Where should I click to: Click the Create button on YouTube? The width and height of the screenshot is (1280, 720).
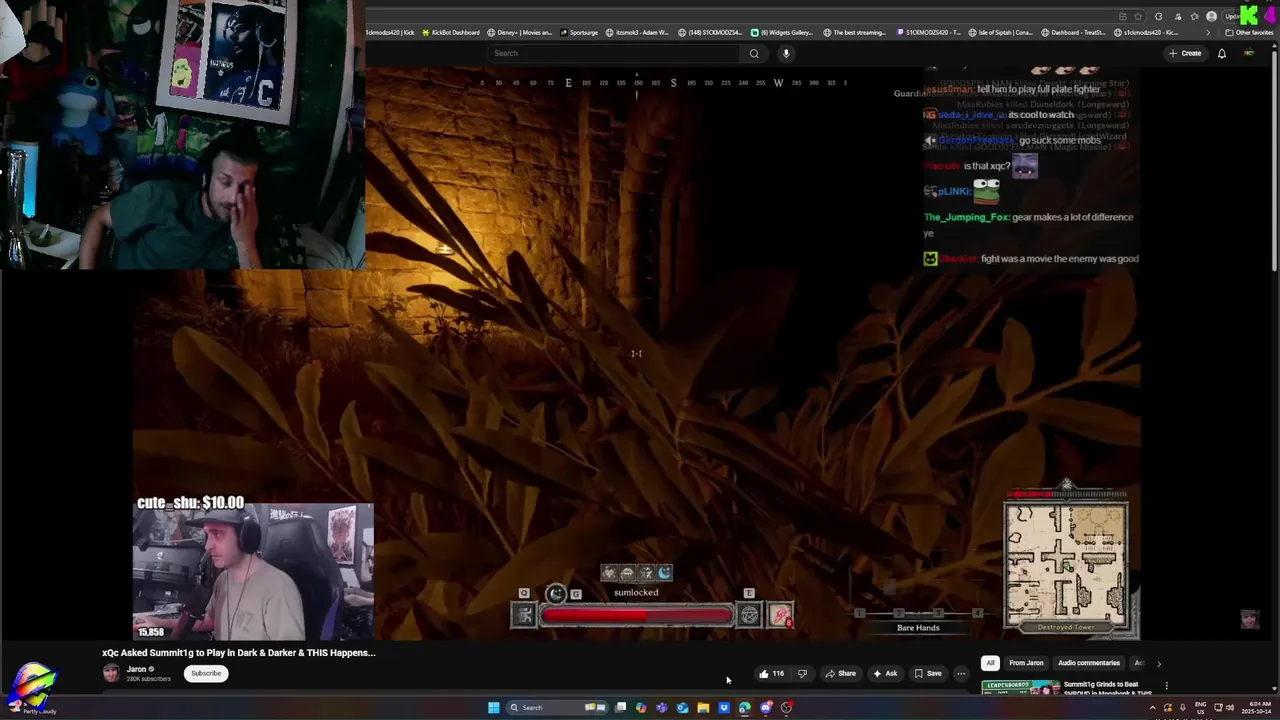pyautogui.click(x=1185, y=53)
